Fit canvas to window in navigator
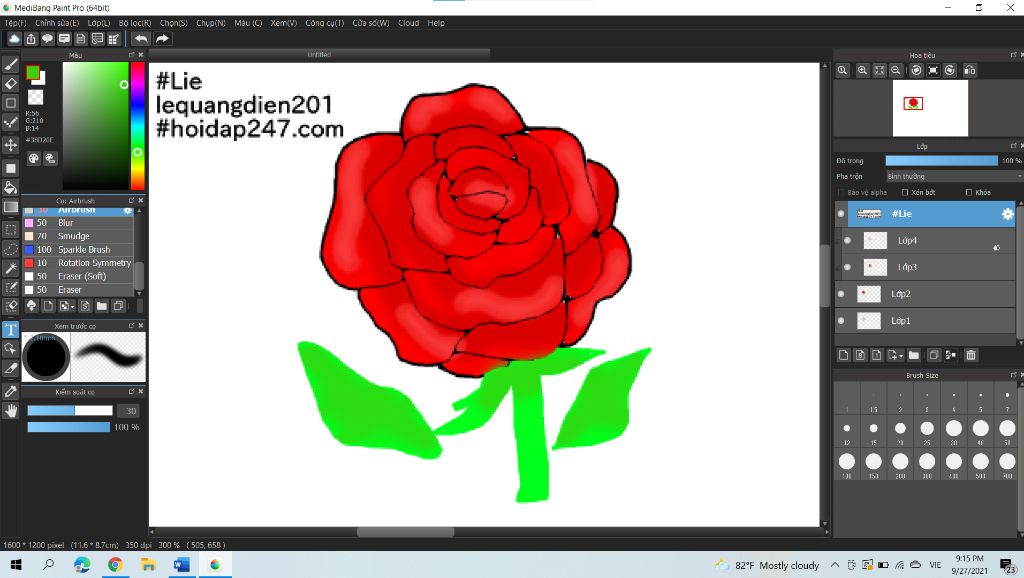1024x578 pixels. (879, 70)
